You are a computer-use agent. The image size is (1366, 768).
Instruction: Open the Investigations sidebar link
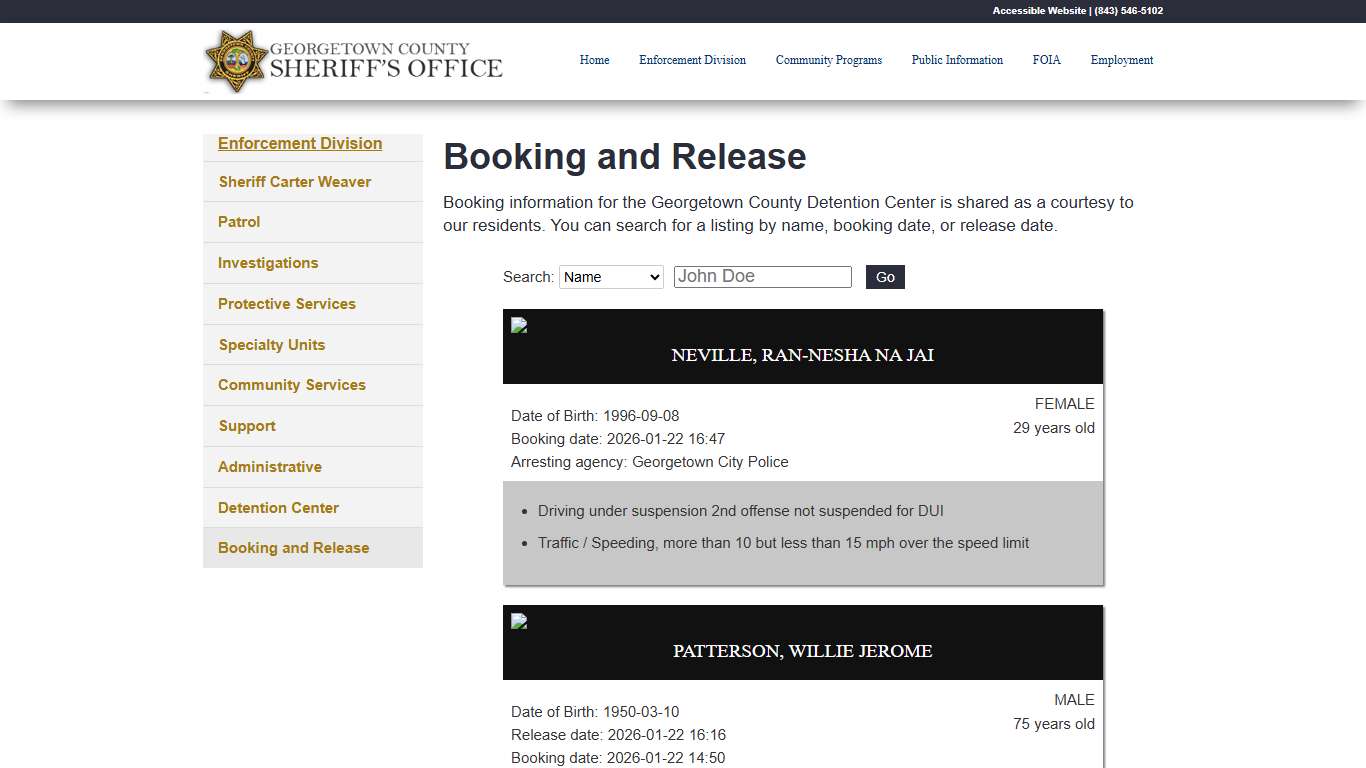click(x=267, y=263)
